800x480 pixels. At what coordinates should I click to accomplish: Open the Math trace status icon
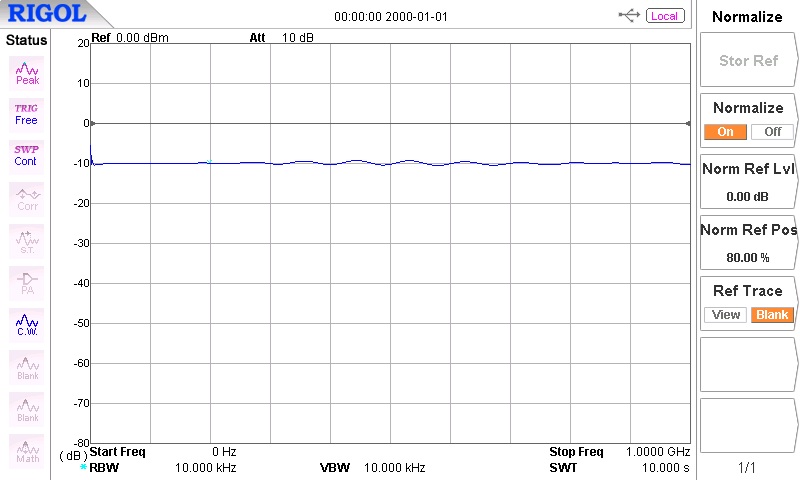point(27,450)
